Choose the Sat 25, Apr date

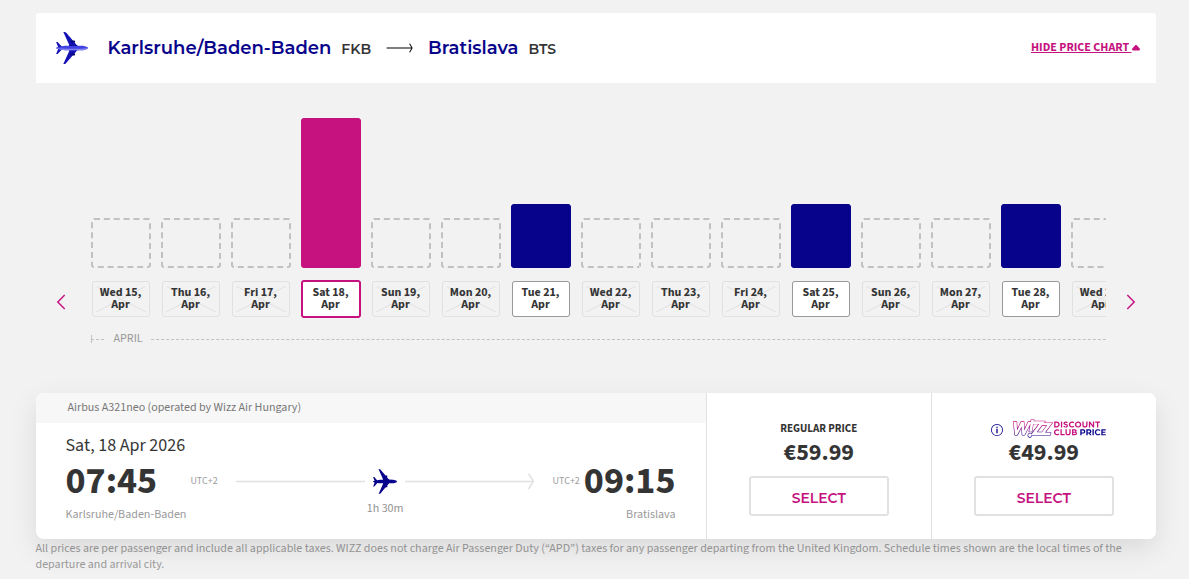pos(821,299)
